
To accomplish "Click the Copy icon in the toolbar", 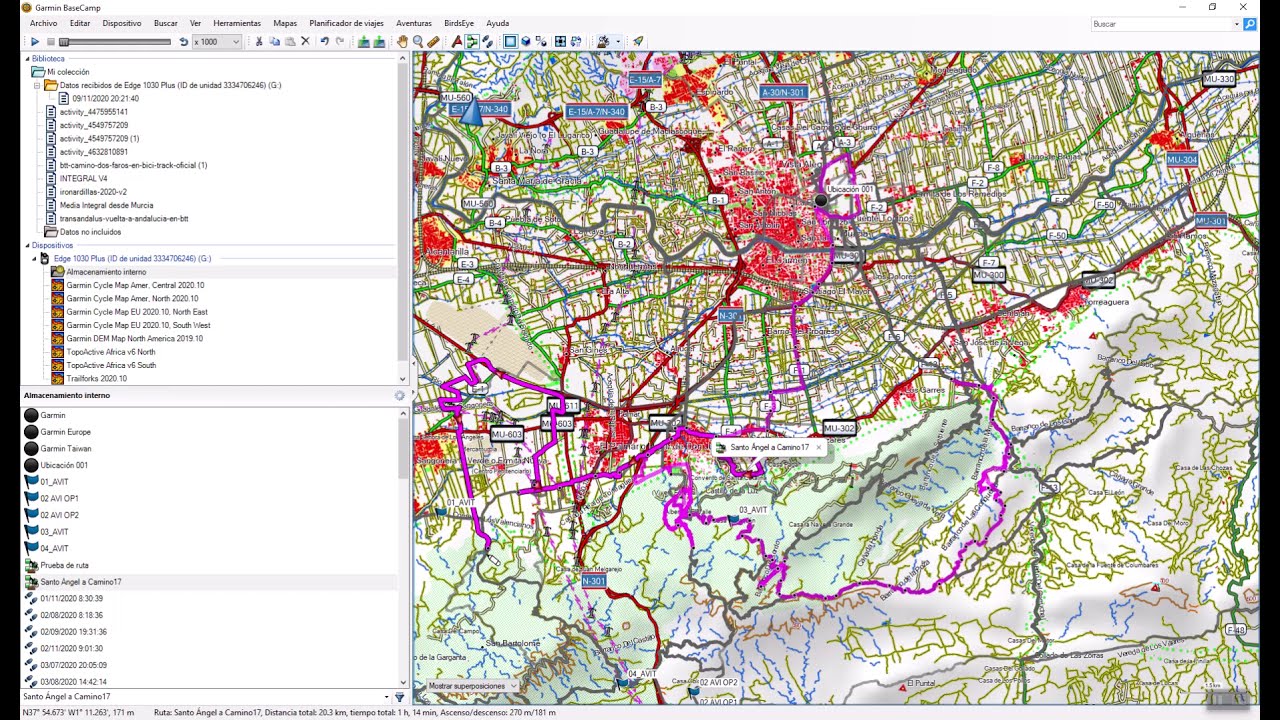I will 275,42.
